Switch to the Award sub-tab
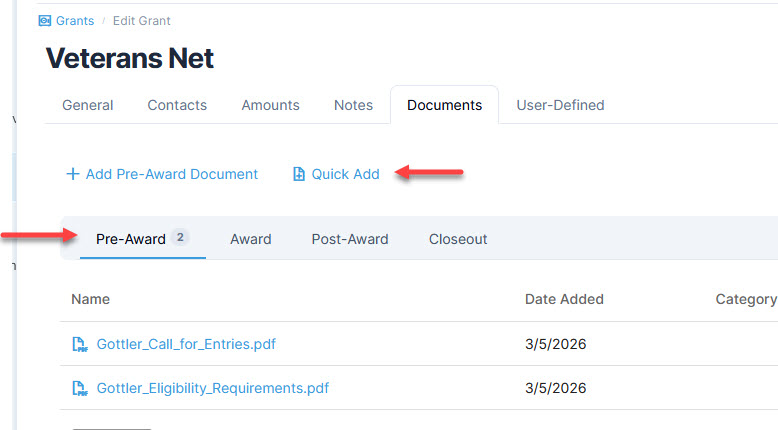This screenshot has width=778, height=430. 250,239
